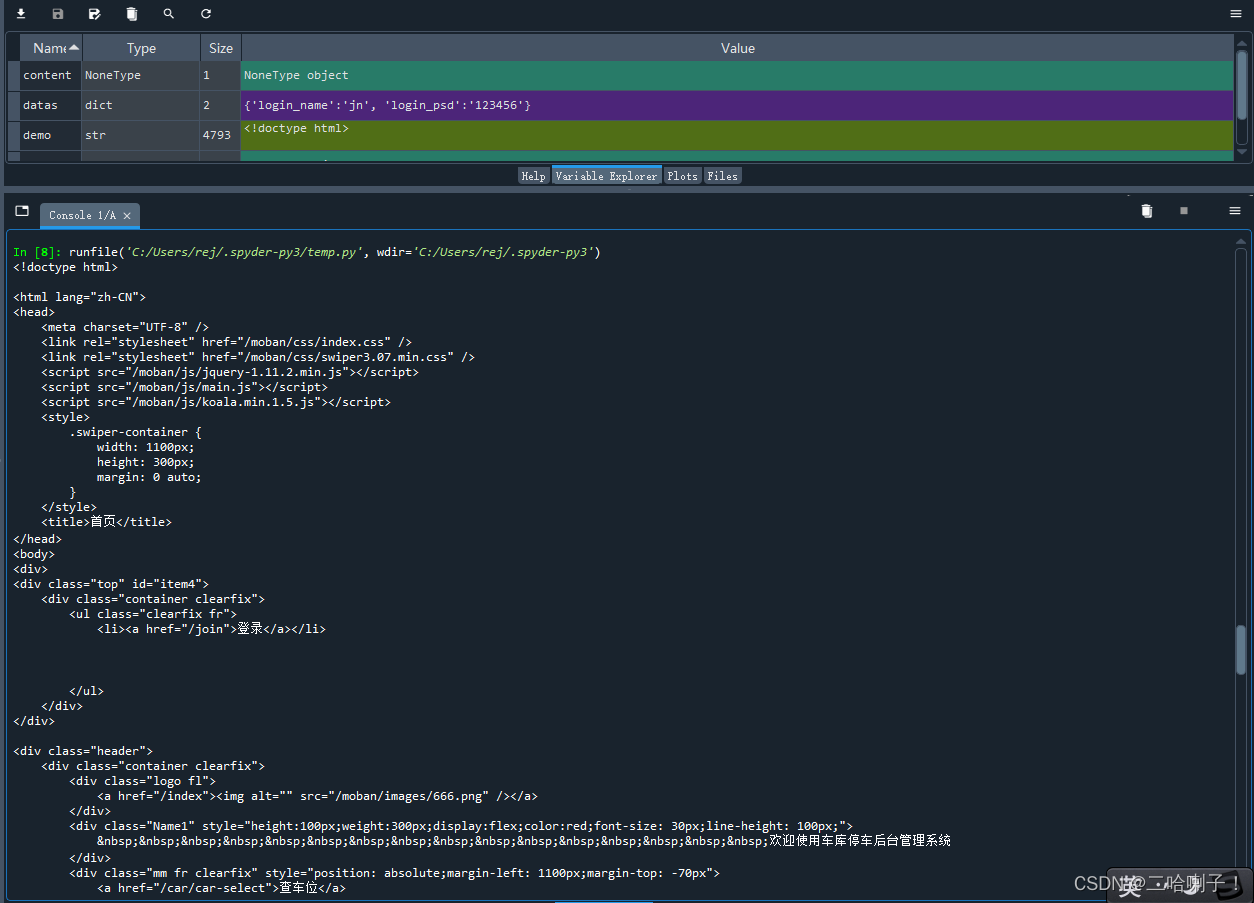Open the console pane options menu
The image size is (1254, 903).
point(1235,211)
